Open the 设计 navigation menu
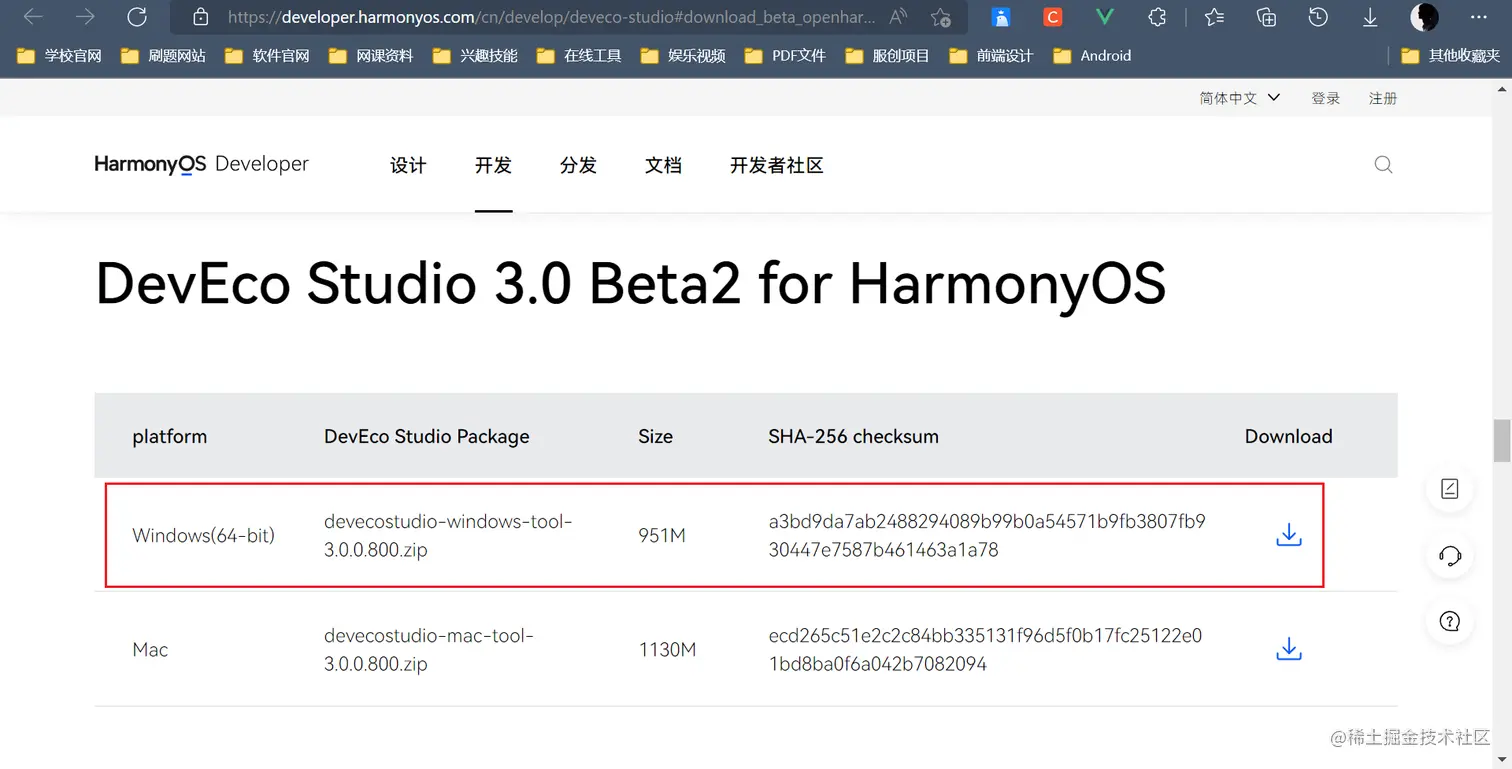 tap(408, 166)
